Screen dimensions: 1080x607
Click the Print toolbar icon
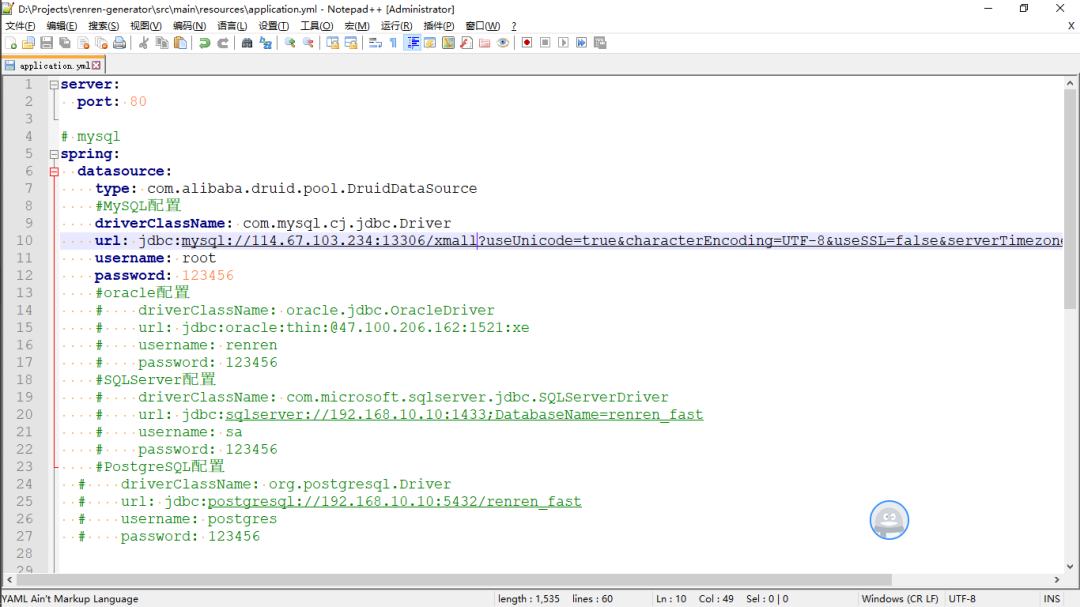click(x=119, y=43)
